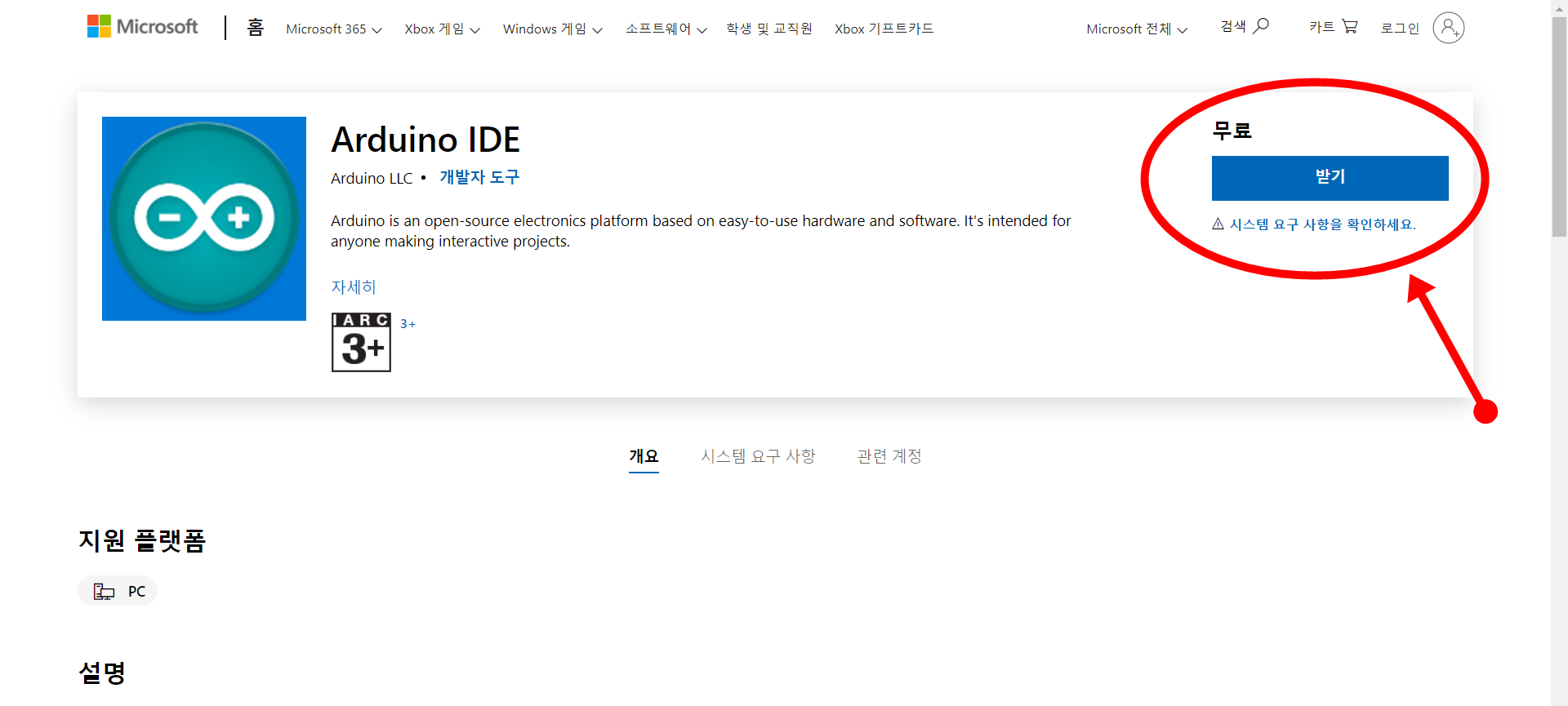This screenshot has height=706, width=1568.
Task: Click the Arduino IDE app logo image
Action: click(x=204, y=219)
